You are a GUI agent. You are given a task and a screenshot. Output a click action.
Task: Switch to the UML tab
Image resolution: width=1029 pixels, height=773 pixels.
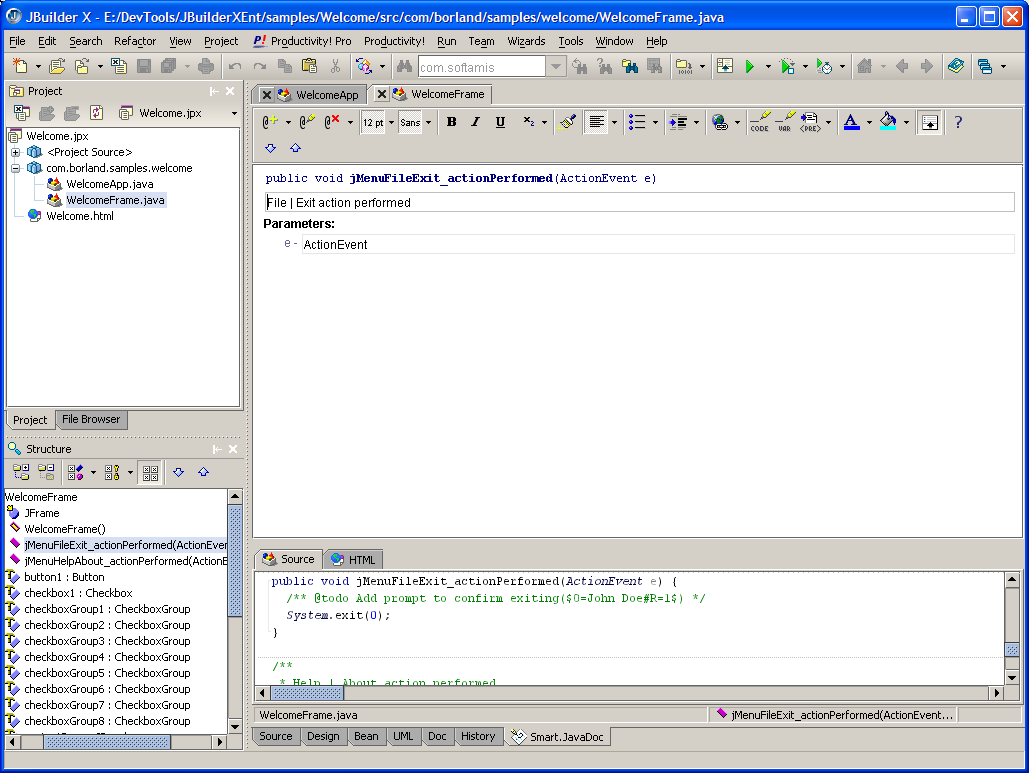(x=403, y=736)
